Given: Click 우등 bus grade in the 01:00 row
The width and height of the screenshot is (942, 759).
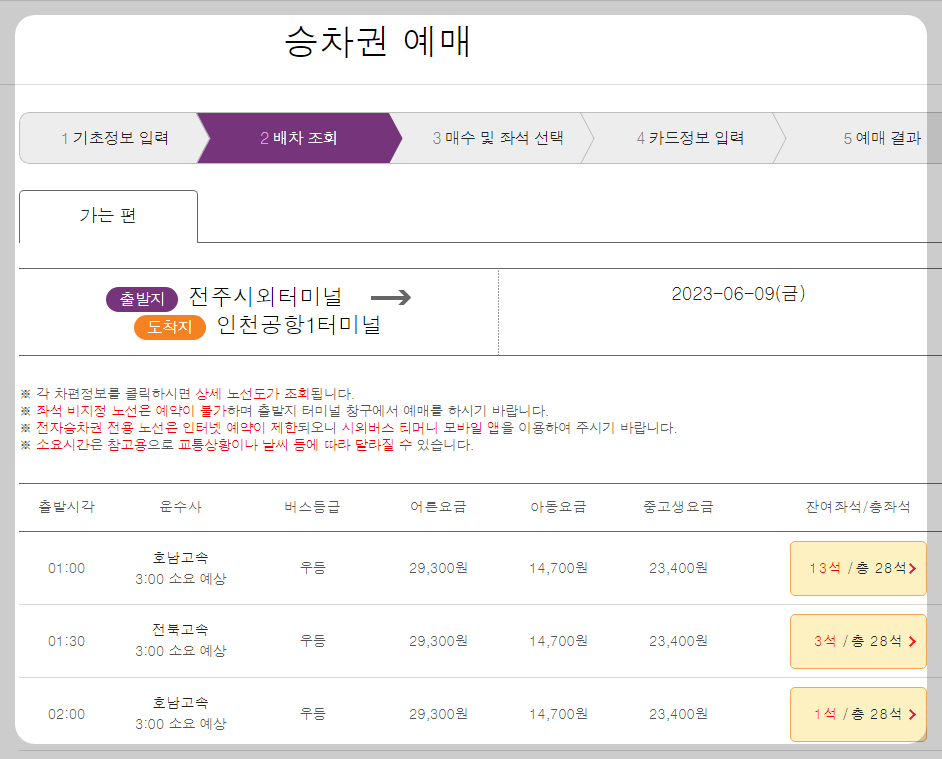Looking at the screenshot, I should tap(312, 568).
